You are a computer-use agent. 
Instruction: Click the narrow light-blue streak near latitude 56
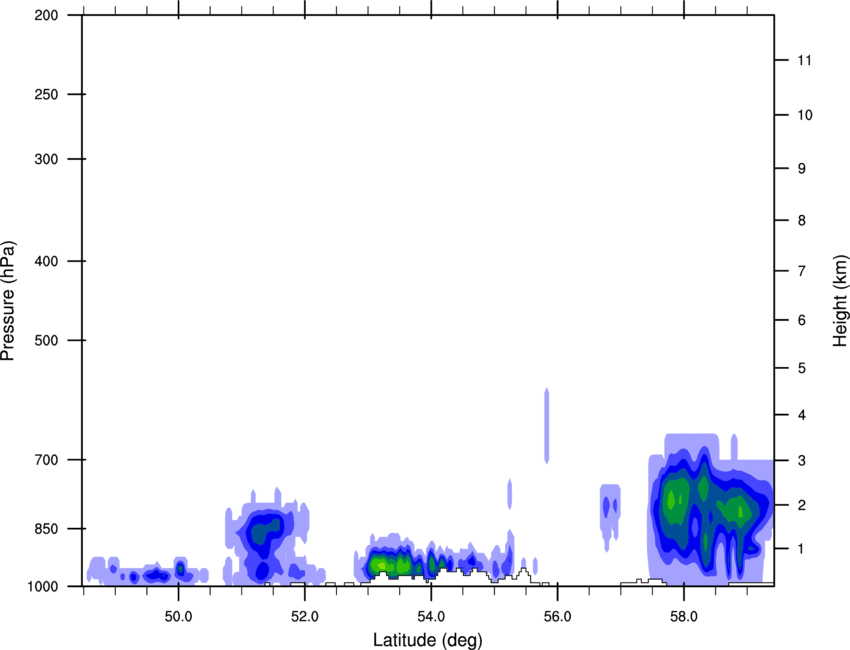[x=547, y=426]
